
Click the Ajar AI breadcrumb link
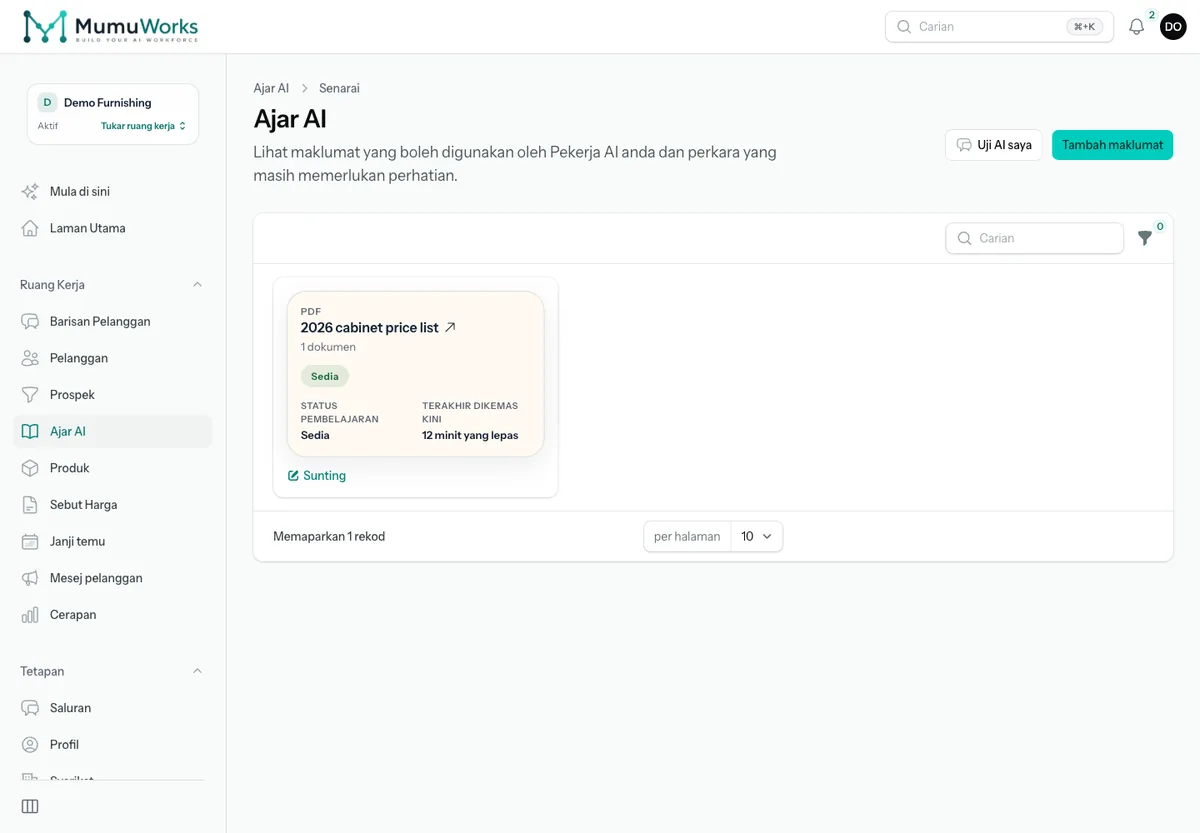click(271, 88)
